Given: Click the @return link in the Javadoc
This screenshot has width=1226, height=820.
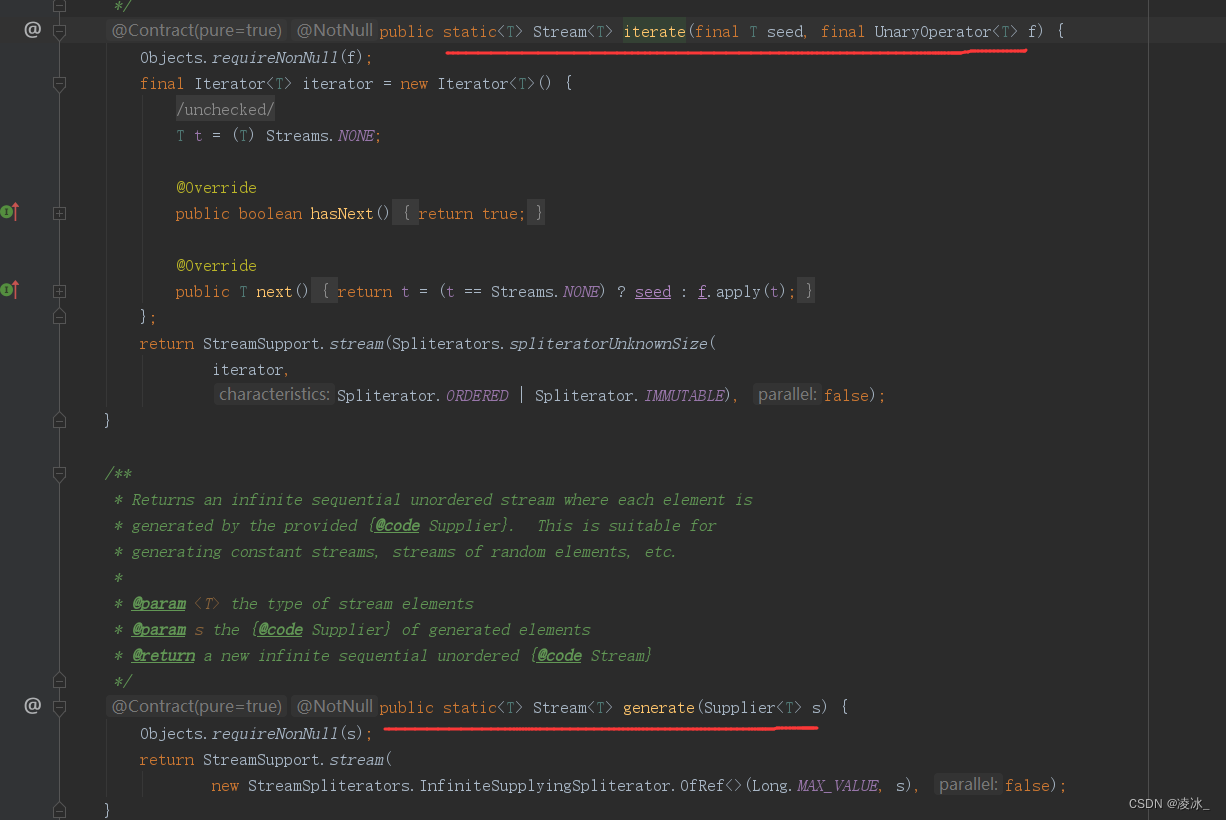Looking at the screenshot, I should pos(163,655).
